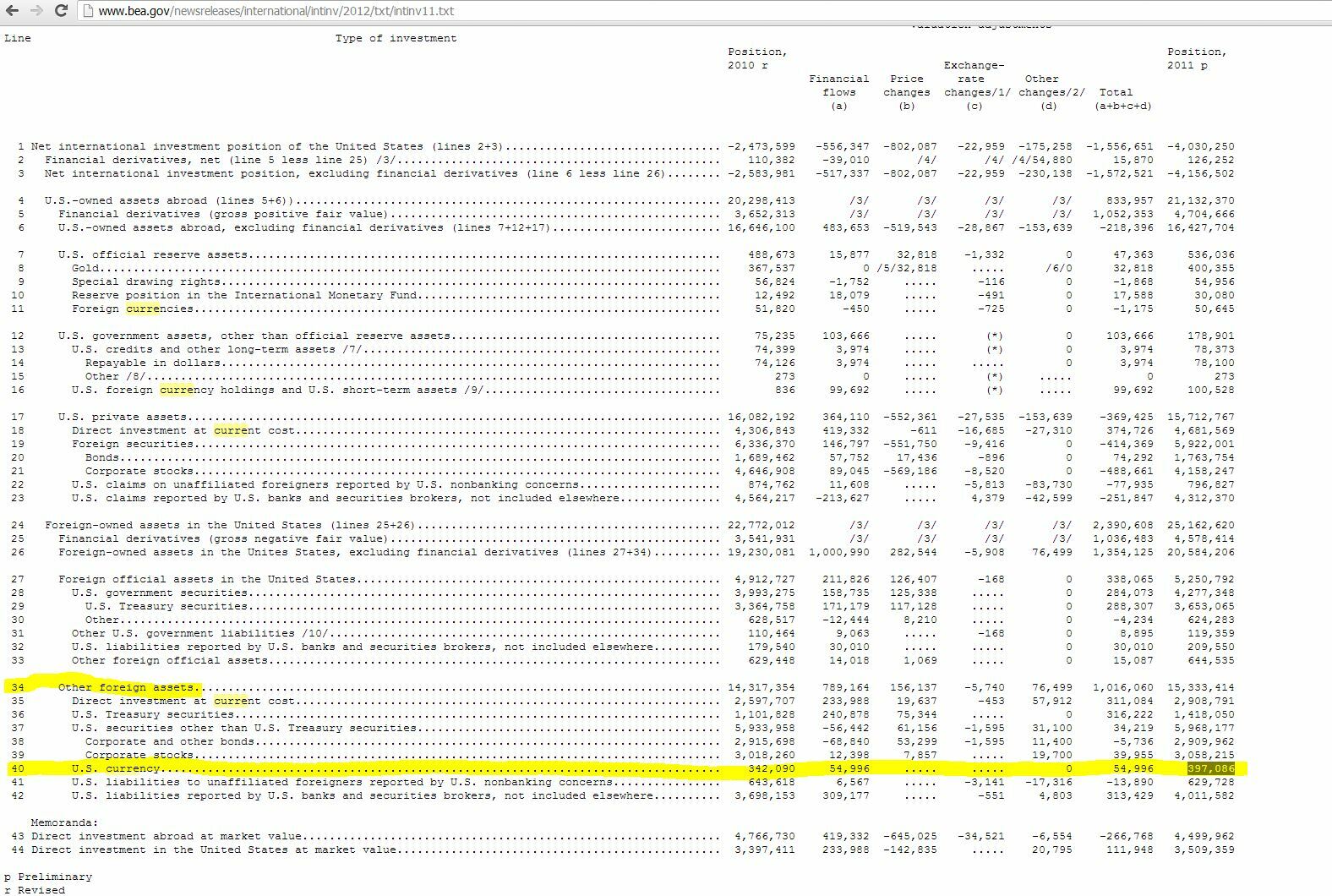Click 'Foreign official assets in the United States' label
The height and width of the screenshot is (896, 1332).
(x=207, y=580)
